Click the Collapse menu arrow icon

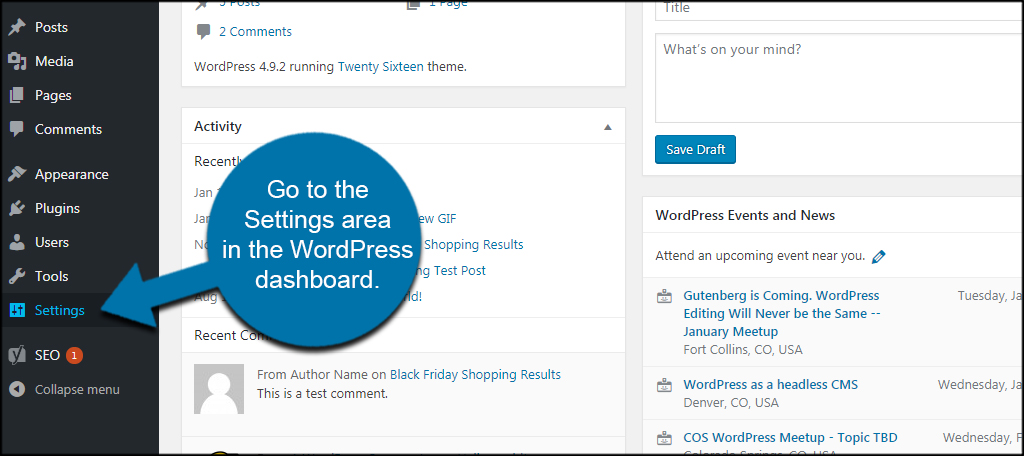16,389
